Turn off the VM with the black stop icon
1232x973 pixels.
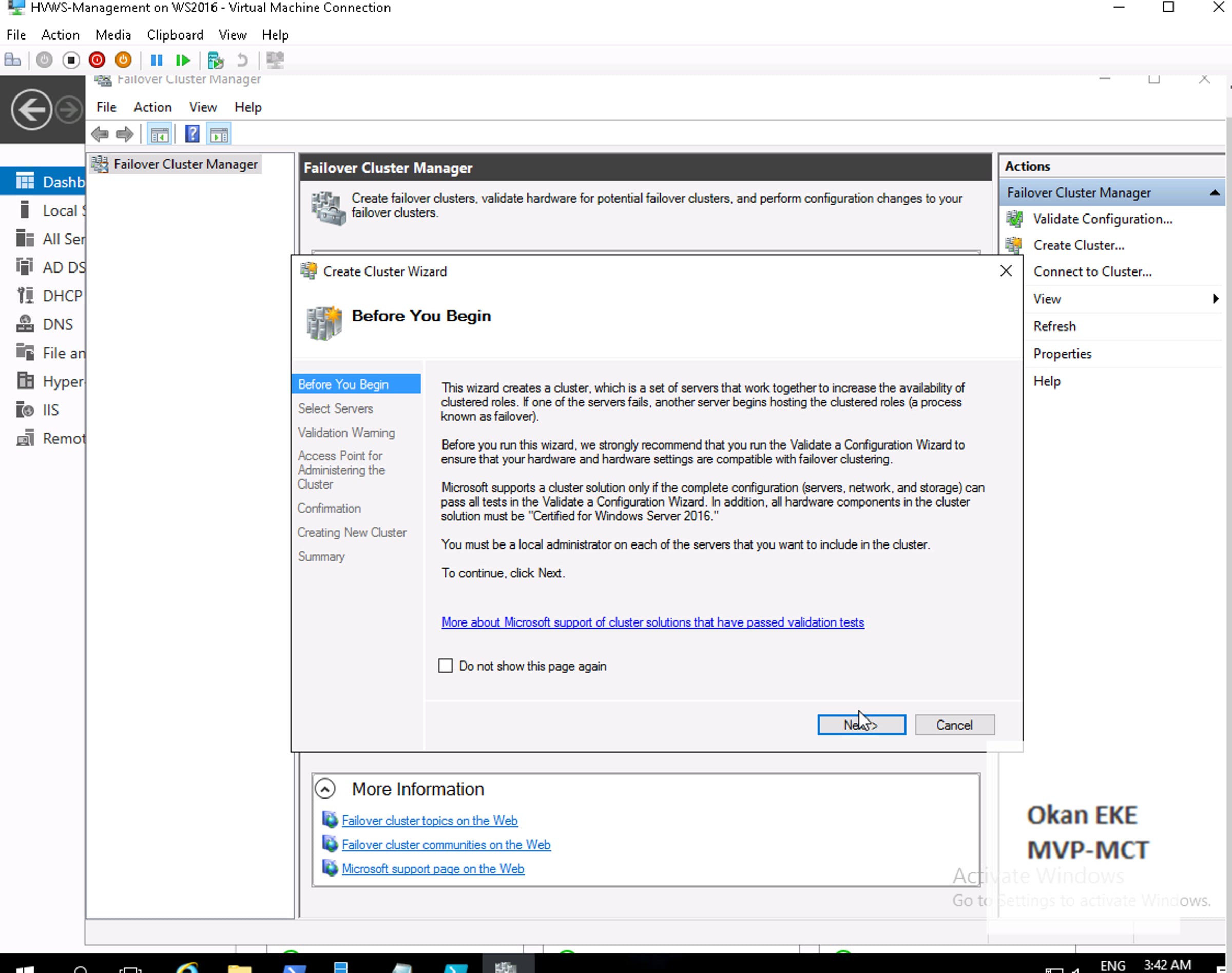click(x=71, y=60)
